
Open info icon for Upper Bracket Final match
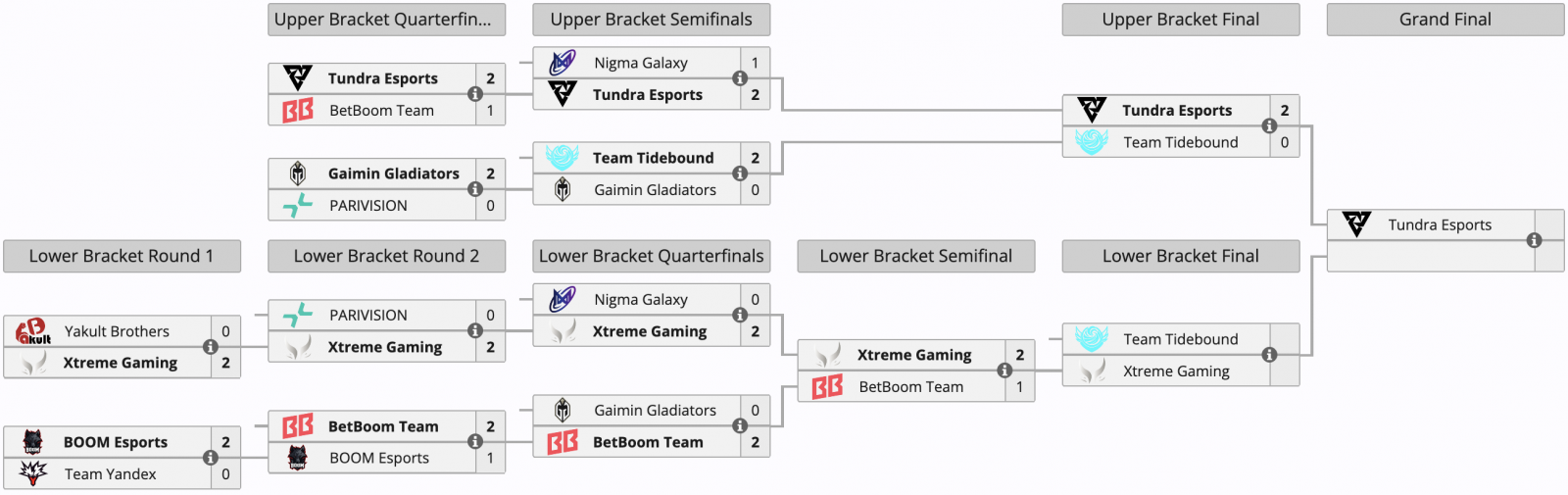[1269, 125]
